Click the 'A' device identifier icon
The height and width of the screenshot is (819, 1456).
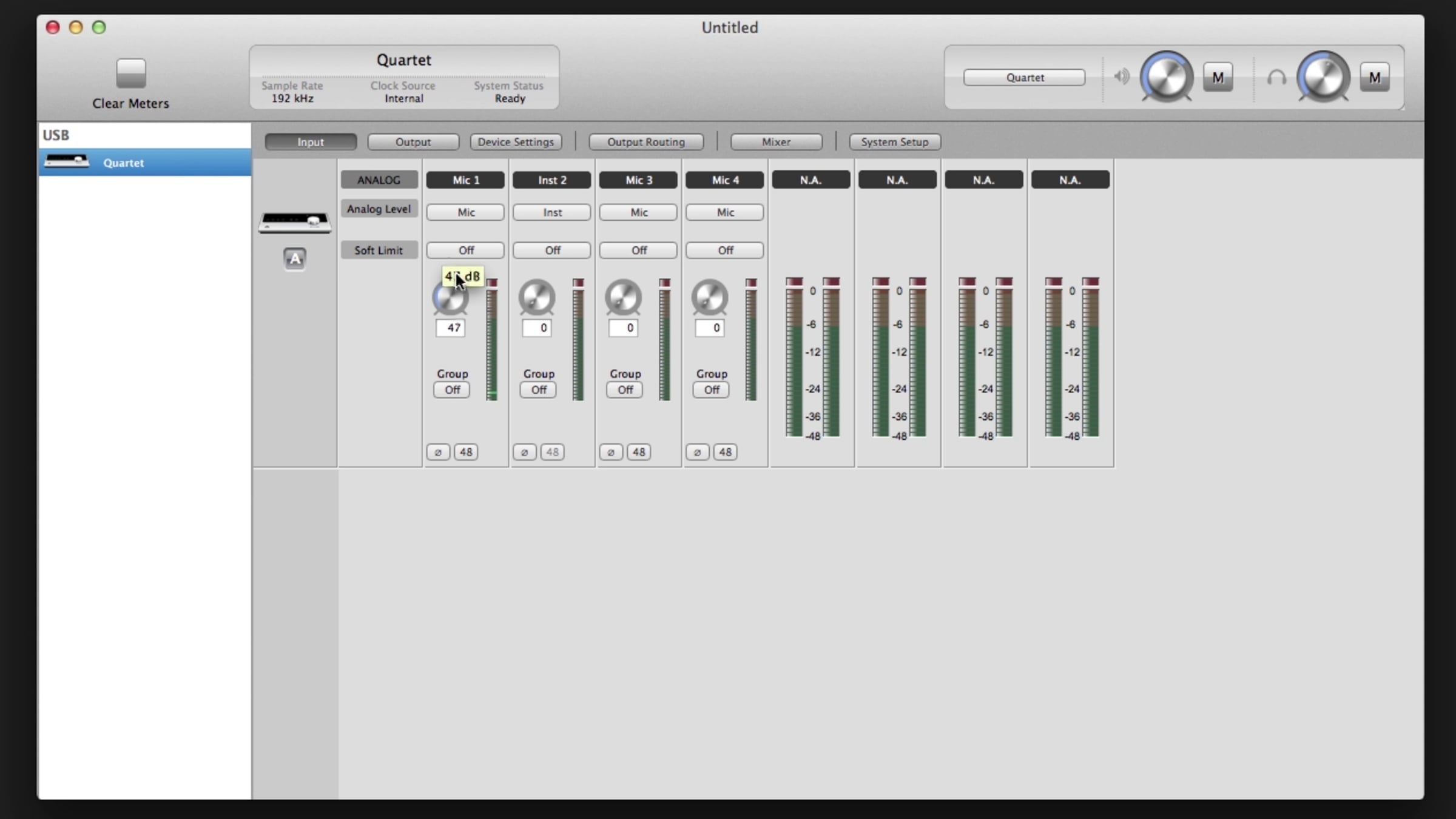(x=295, y=259)
